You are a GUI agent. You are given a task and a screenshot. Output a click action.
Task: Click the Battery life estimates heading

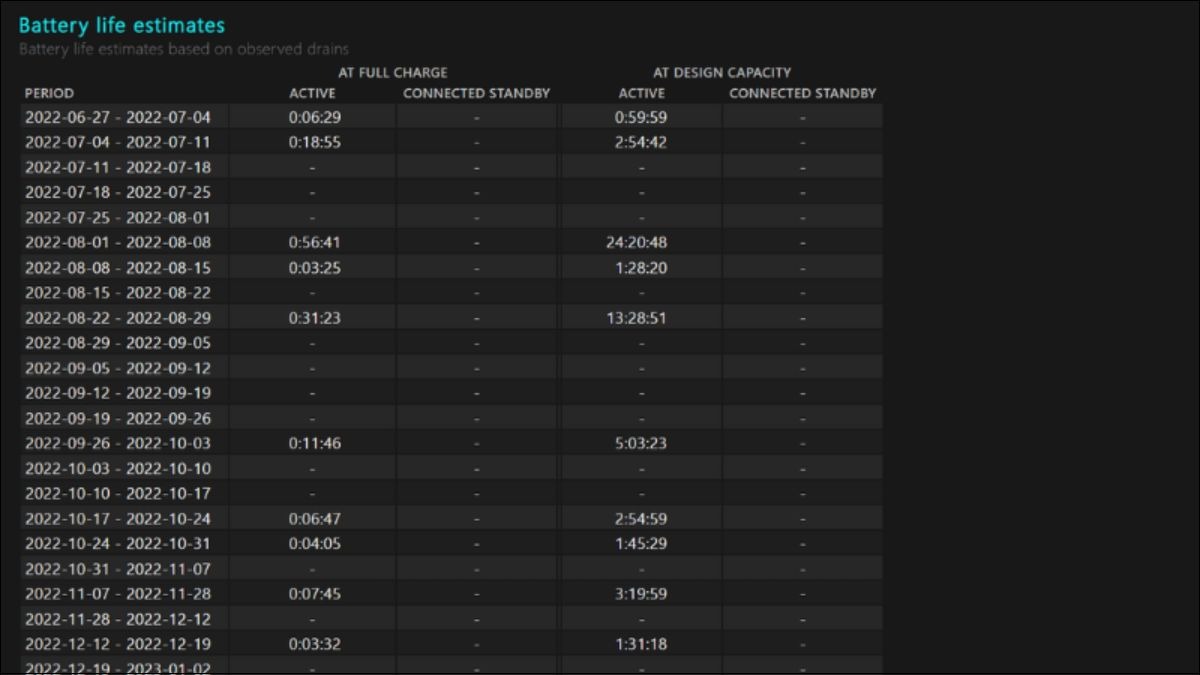coord(121,26)
